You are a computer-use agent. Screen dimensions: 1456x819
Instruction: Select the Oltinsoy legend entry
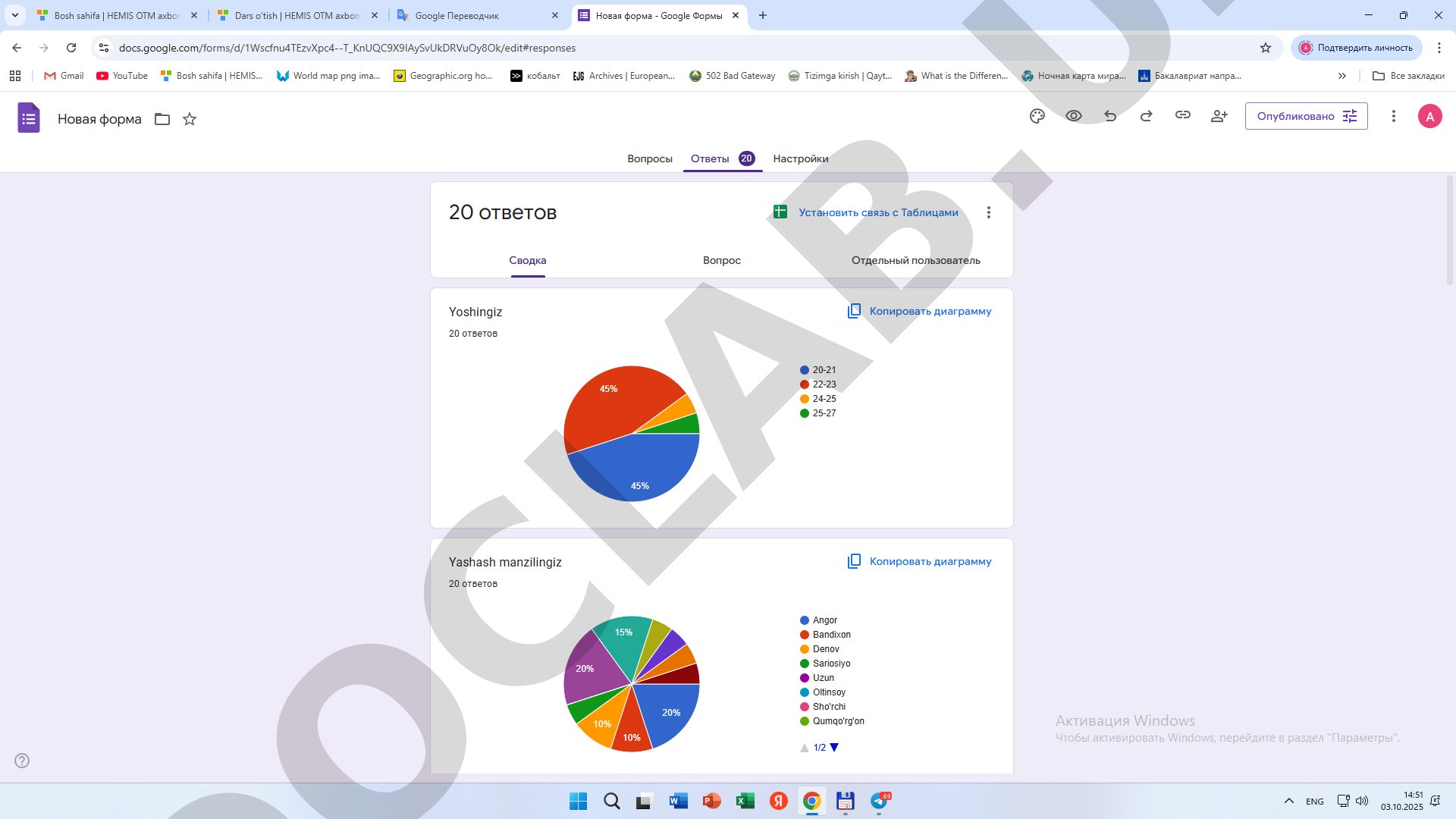(823, 692)
